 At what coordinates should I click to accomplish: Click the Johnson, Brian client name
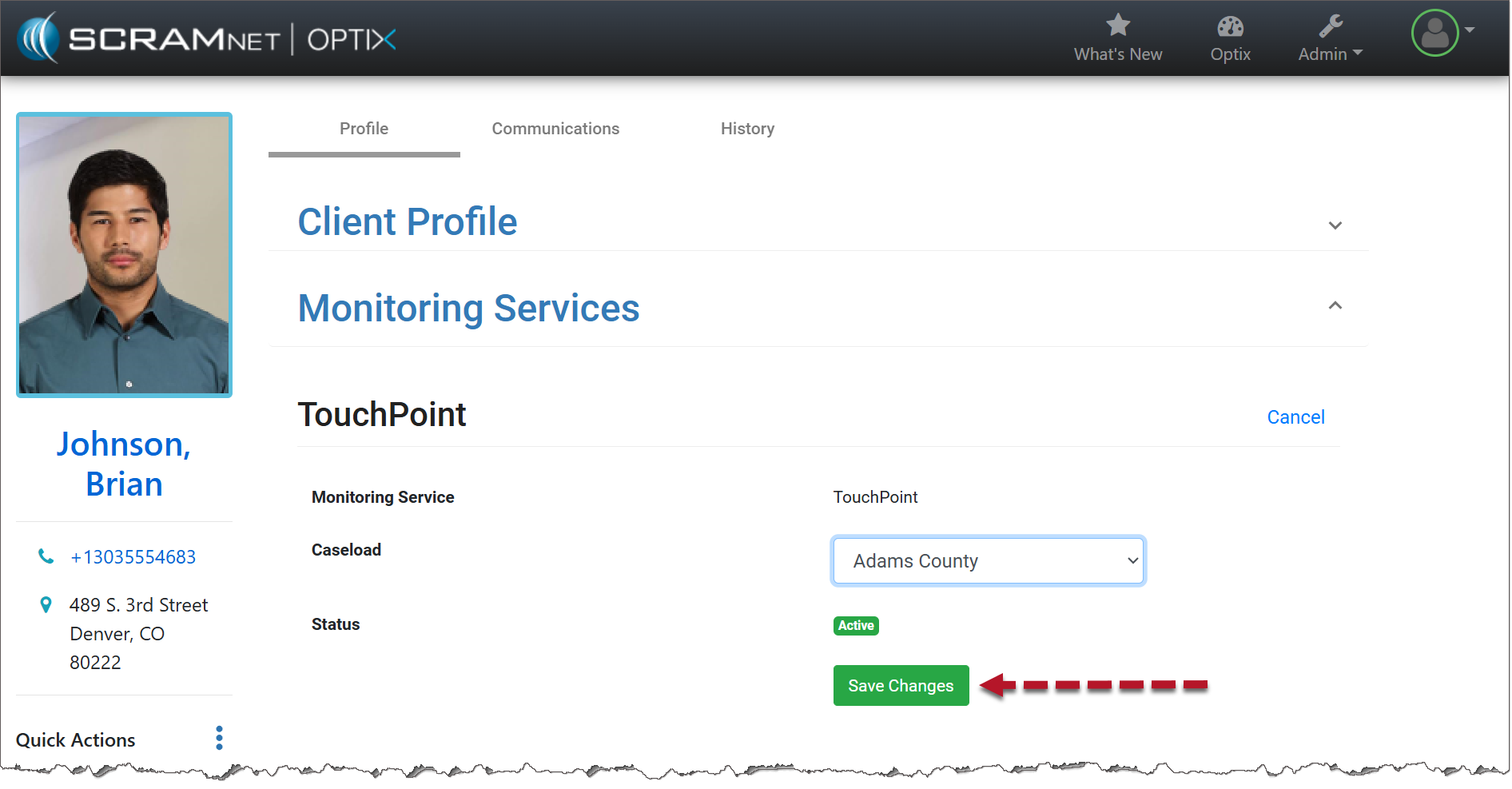(124, 464)
